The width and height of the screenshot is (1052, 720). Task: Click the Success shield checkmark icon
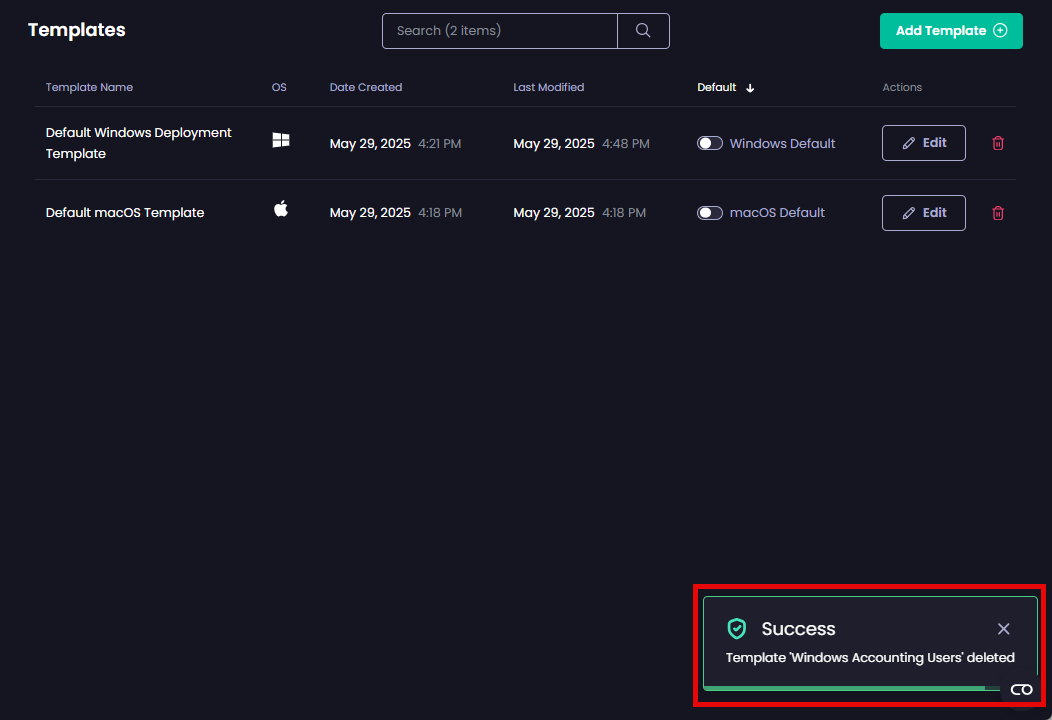click(737, 629)
